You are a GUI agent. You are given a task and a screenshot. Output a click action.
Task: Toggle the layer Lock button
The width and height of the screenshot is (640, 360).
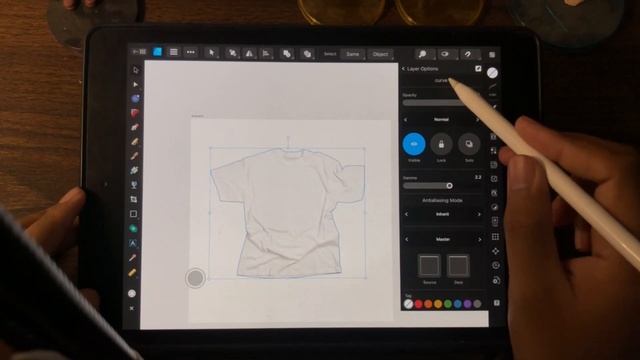tap(441, 144)
